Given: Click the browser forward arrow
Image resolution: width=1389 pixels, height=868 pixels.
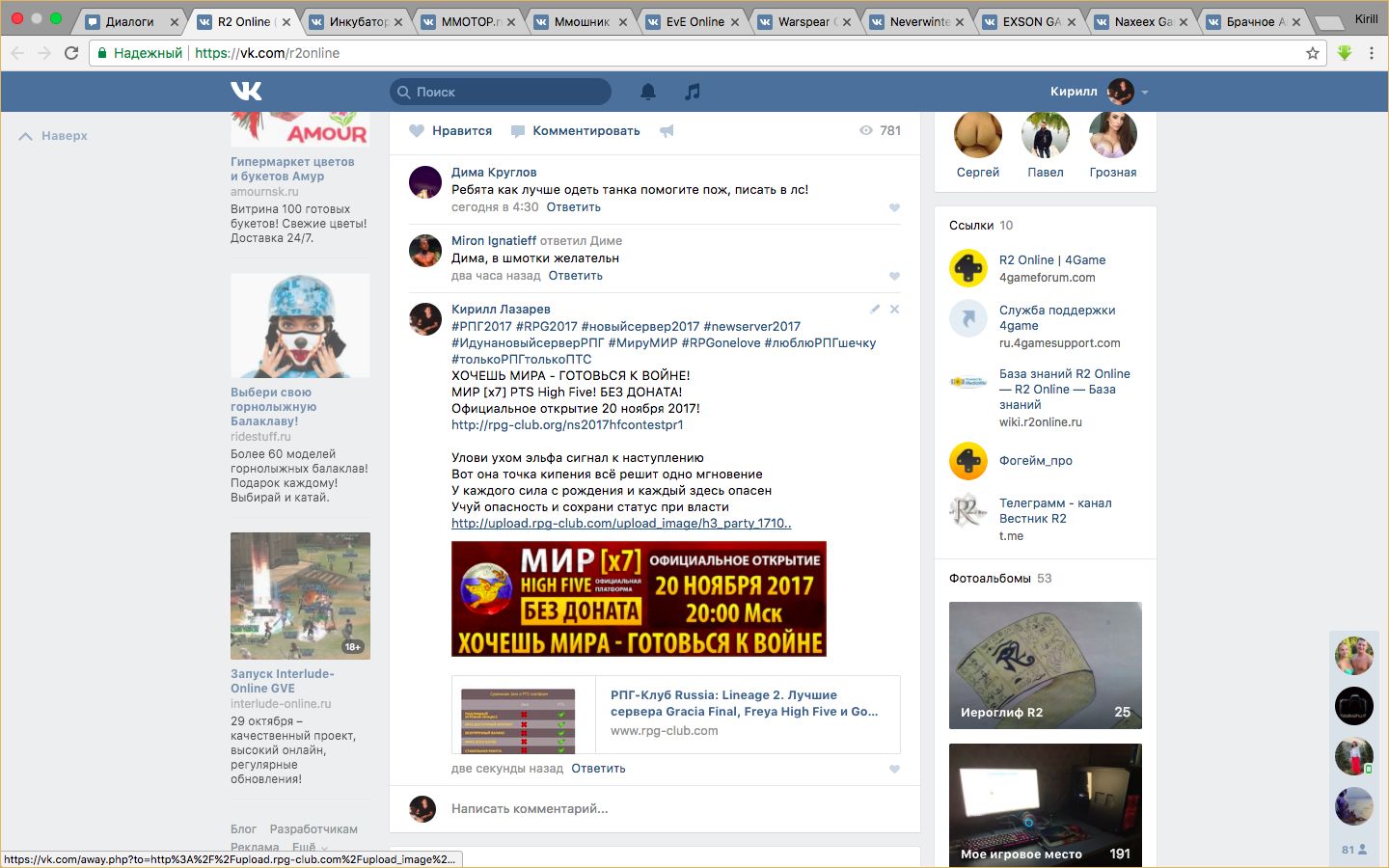Looking at the screenshot, I should click(x=43, y=53).
